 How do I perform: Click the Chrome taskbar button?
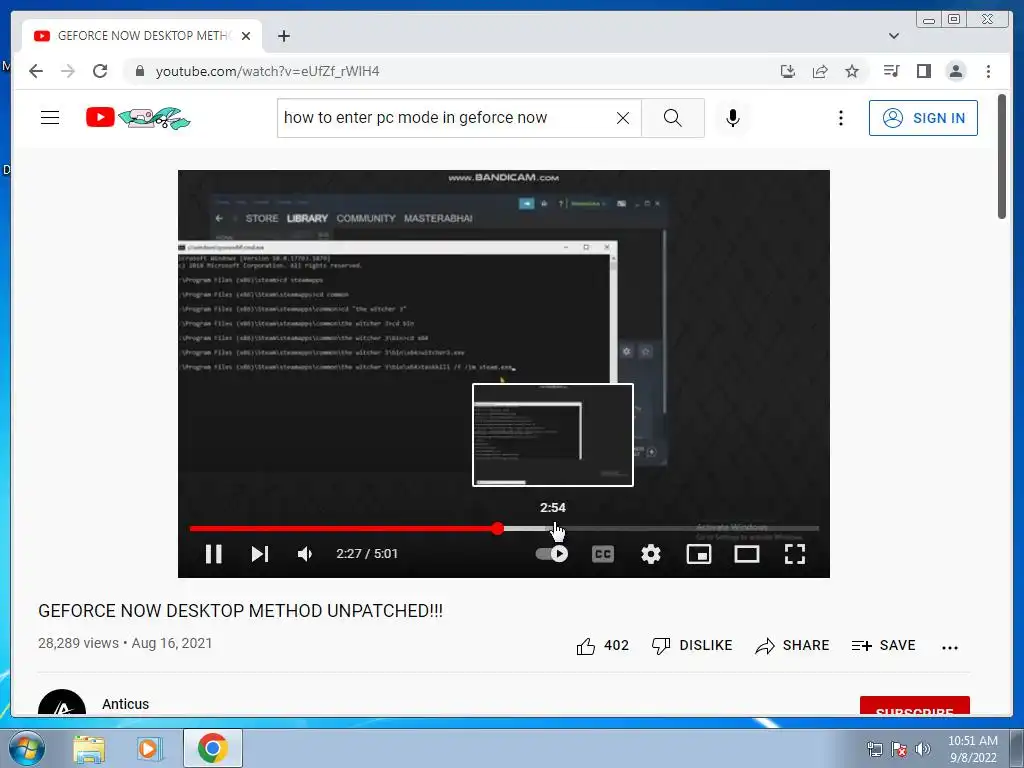[x=213, y=748]
